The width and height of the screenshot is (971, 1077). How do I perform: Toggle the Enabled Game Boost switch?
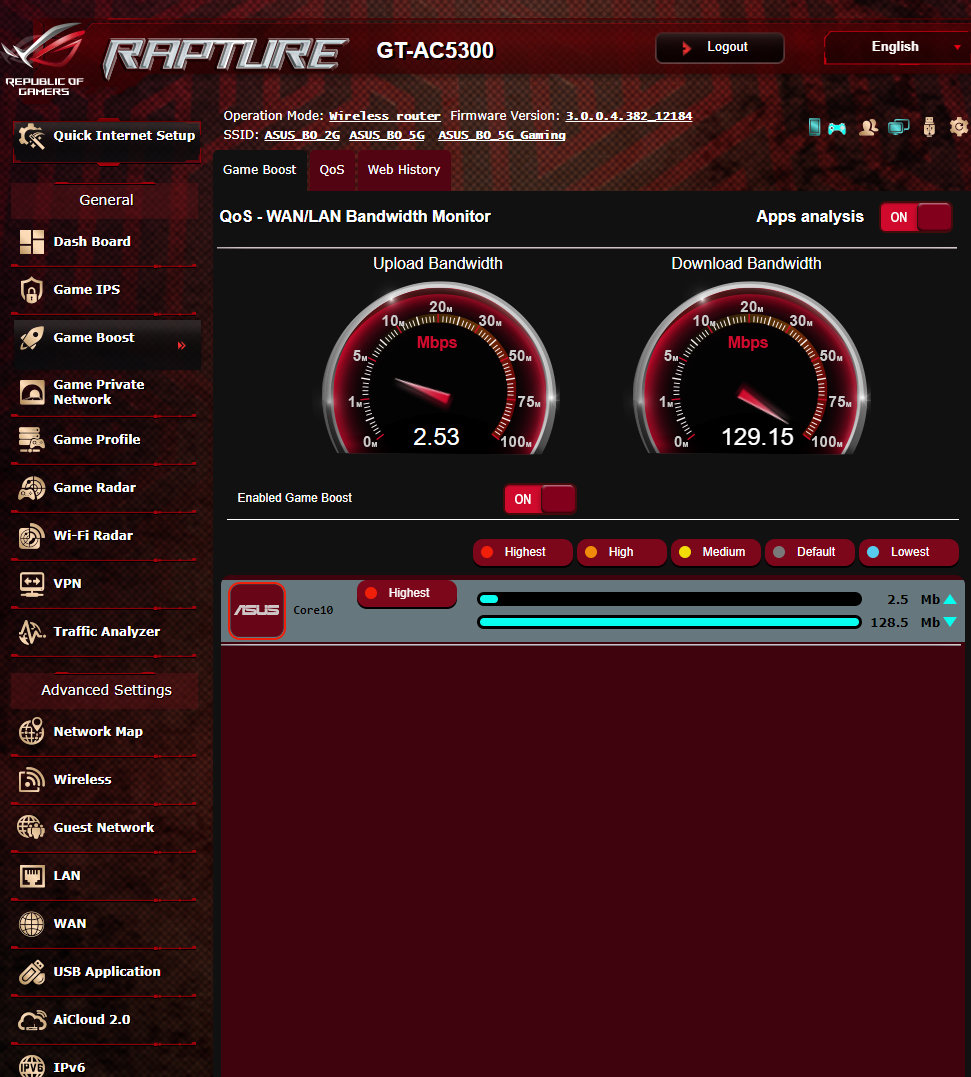[540, 499]
